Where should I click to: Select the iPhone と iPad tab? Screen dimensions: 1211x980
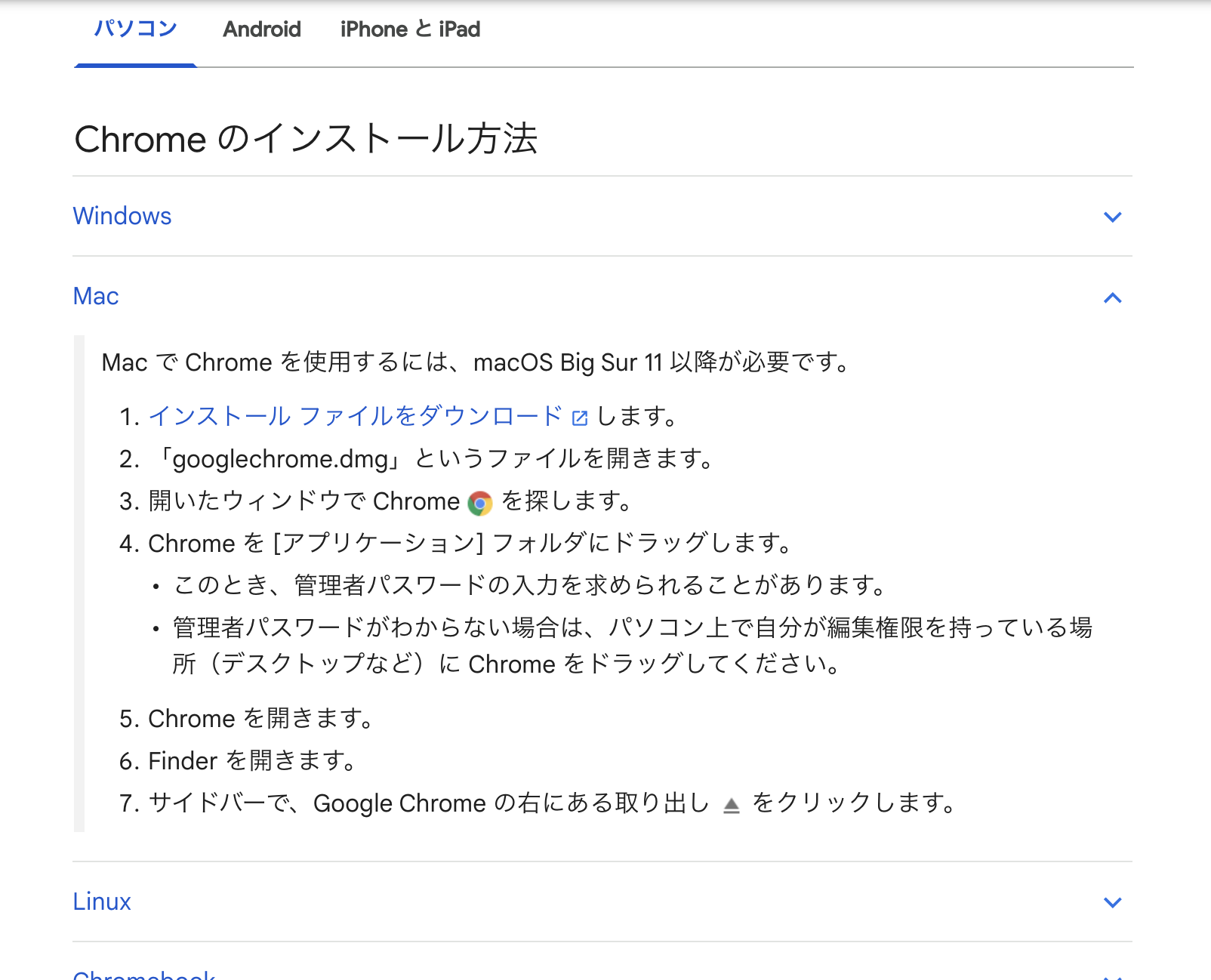pyautogui.click(x=410, y=29)
